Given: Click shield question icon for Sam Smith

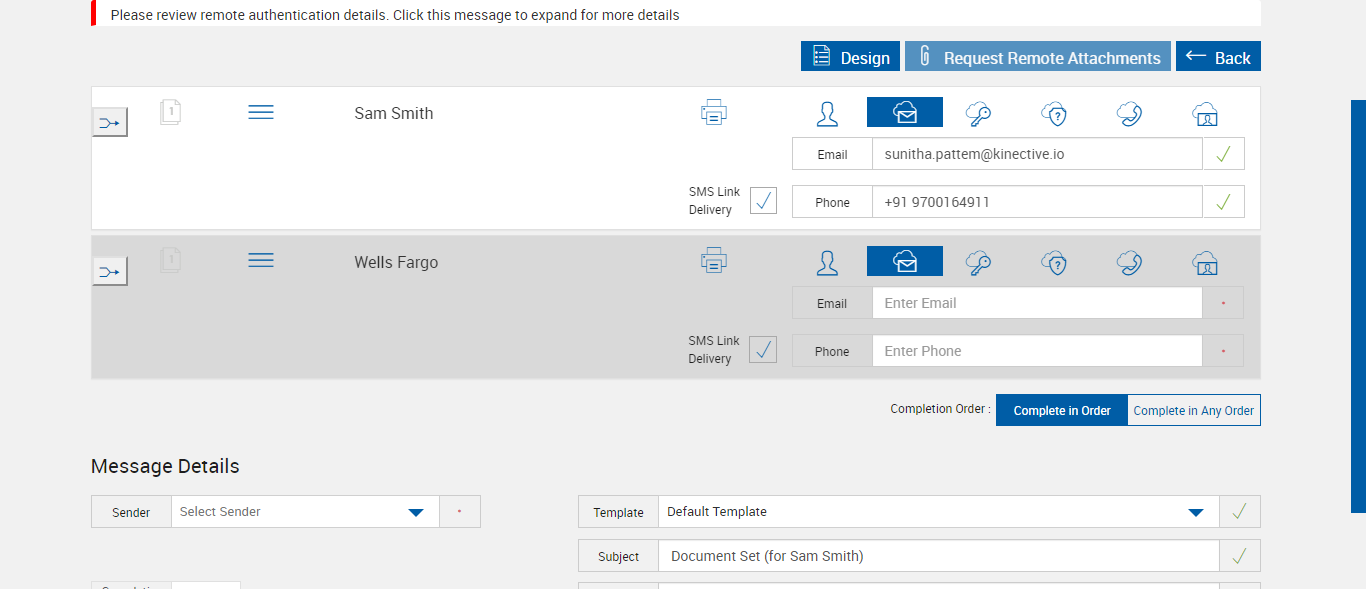Looking at the screenshot, I should 1054,113.
